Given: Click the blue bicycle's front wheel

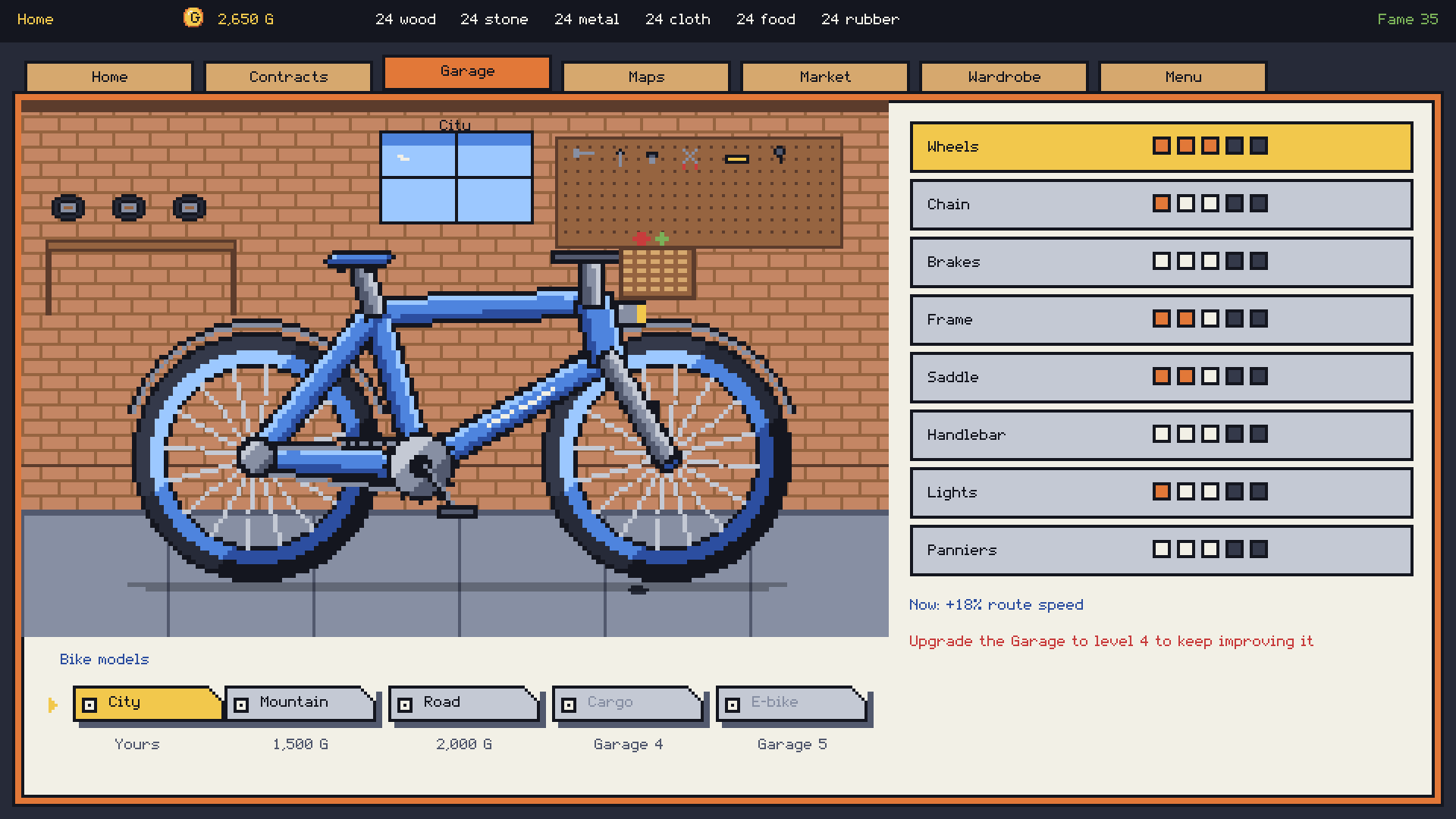Looking at the screenshot, I should [x=667, y=457].
